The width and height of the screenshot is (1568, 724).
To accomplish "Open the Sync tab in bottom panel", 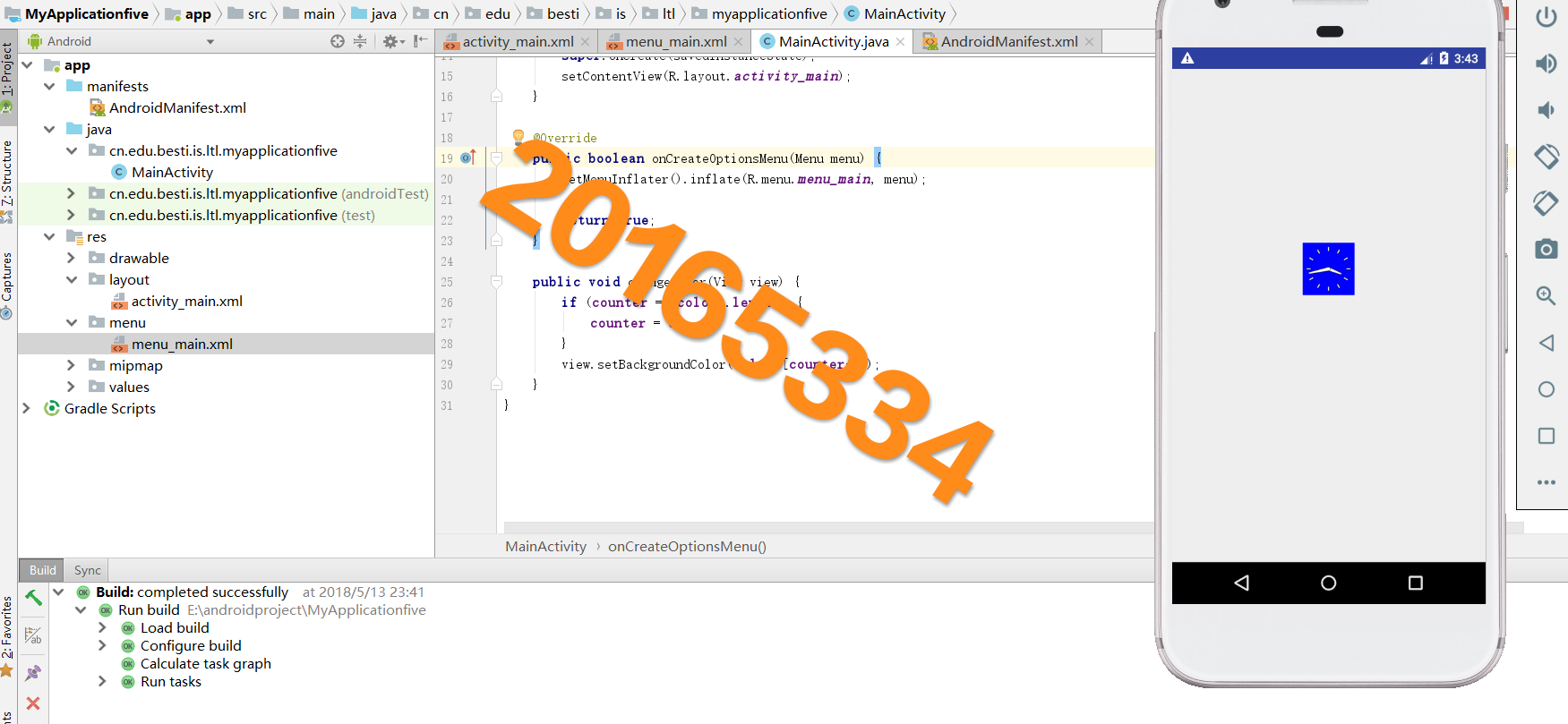I will [87, 570].
